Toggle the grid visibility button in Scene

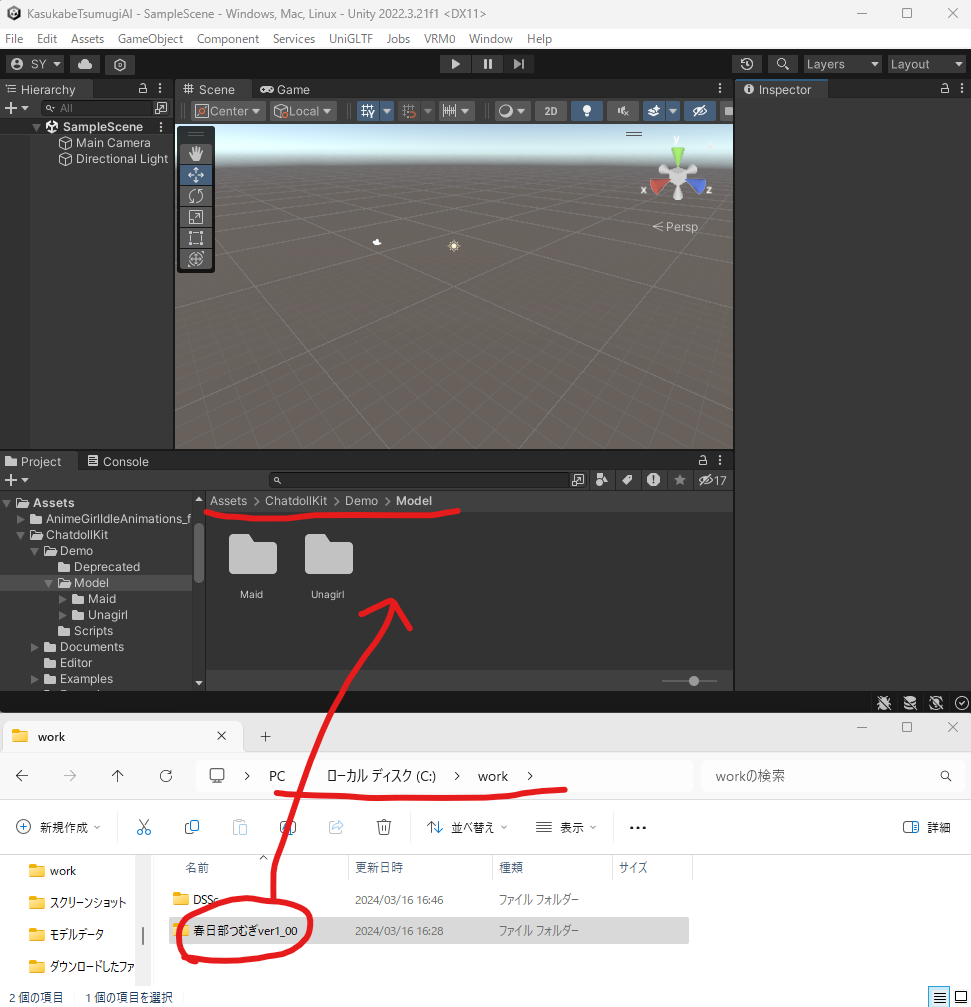tap(367, 111)
